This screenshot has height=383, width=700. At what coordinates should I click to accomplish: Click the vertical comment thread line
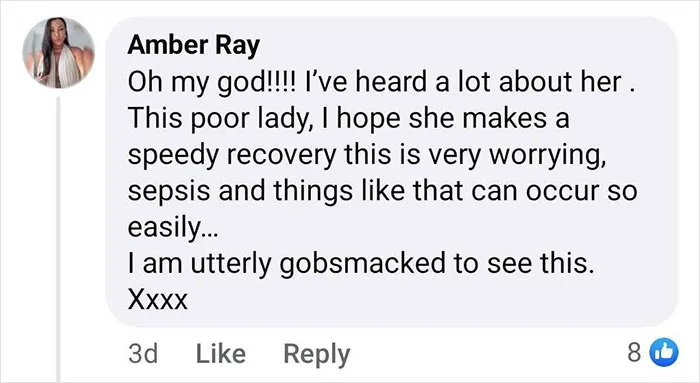click(x=58, y=239)
